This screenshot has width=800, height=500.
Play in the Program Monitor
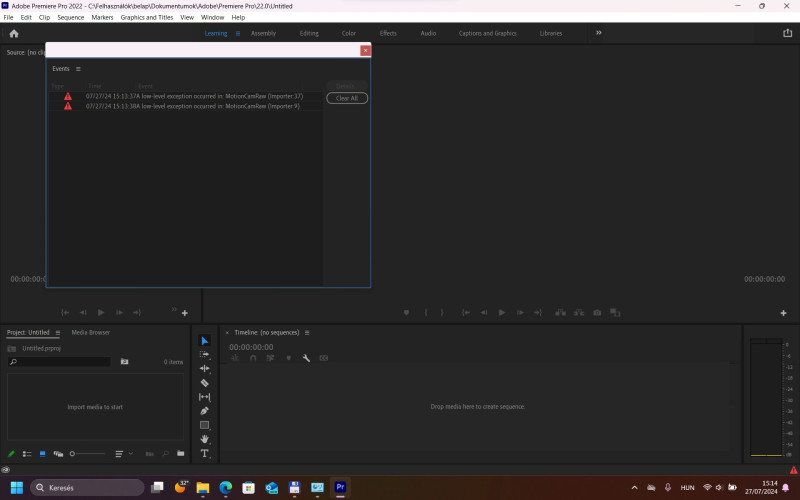pos(502,312)
